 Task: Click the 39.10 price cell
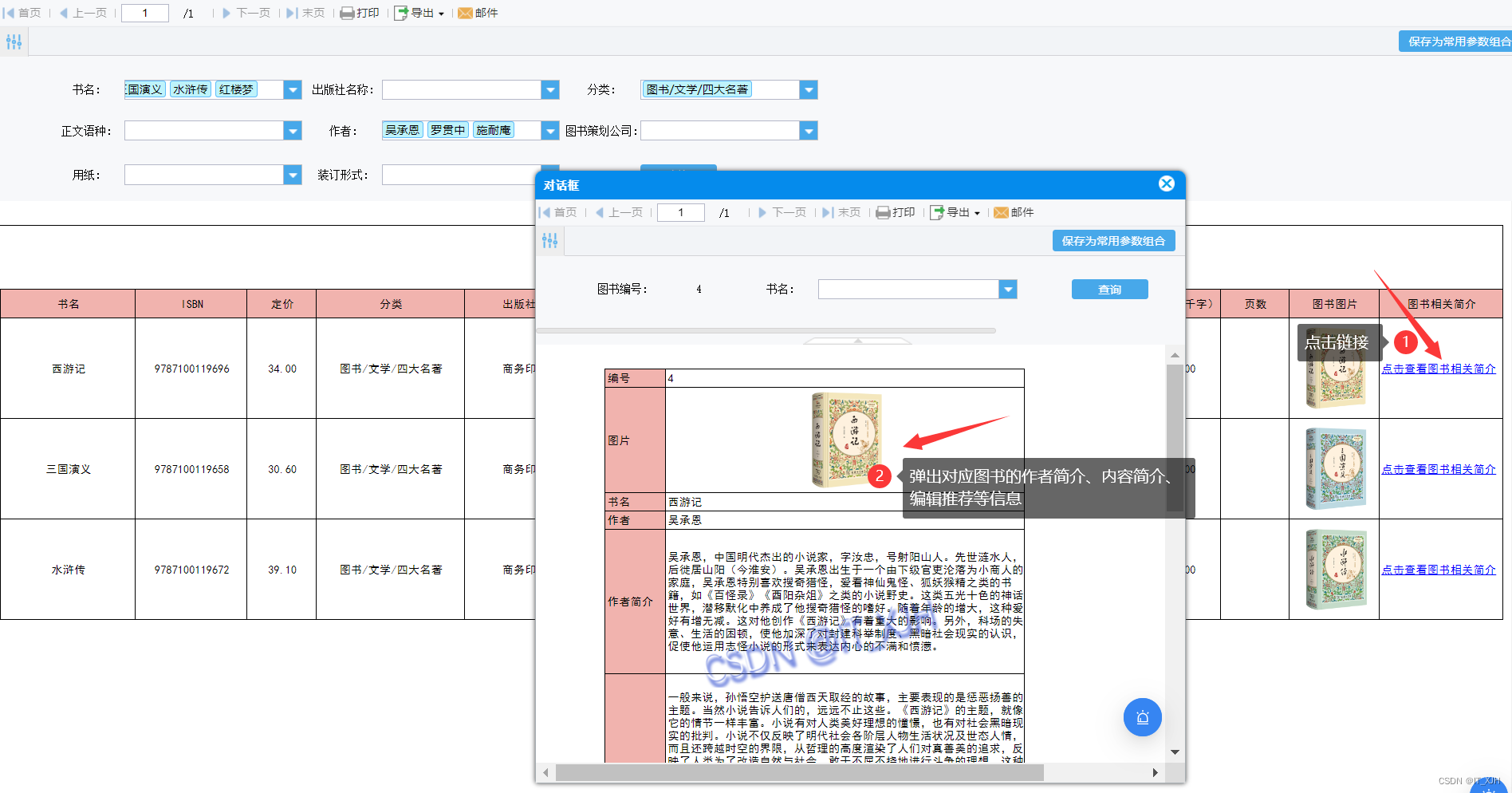tap(282, 570)
